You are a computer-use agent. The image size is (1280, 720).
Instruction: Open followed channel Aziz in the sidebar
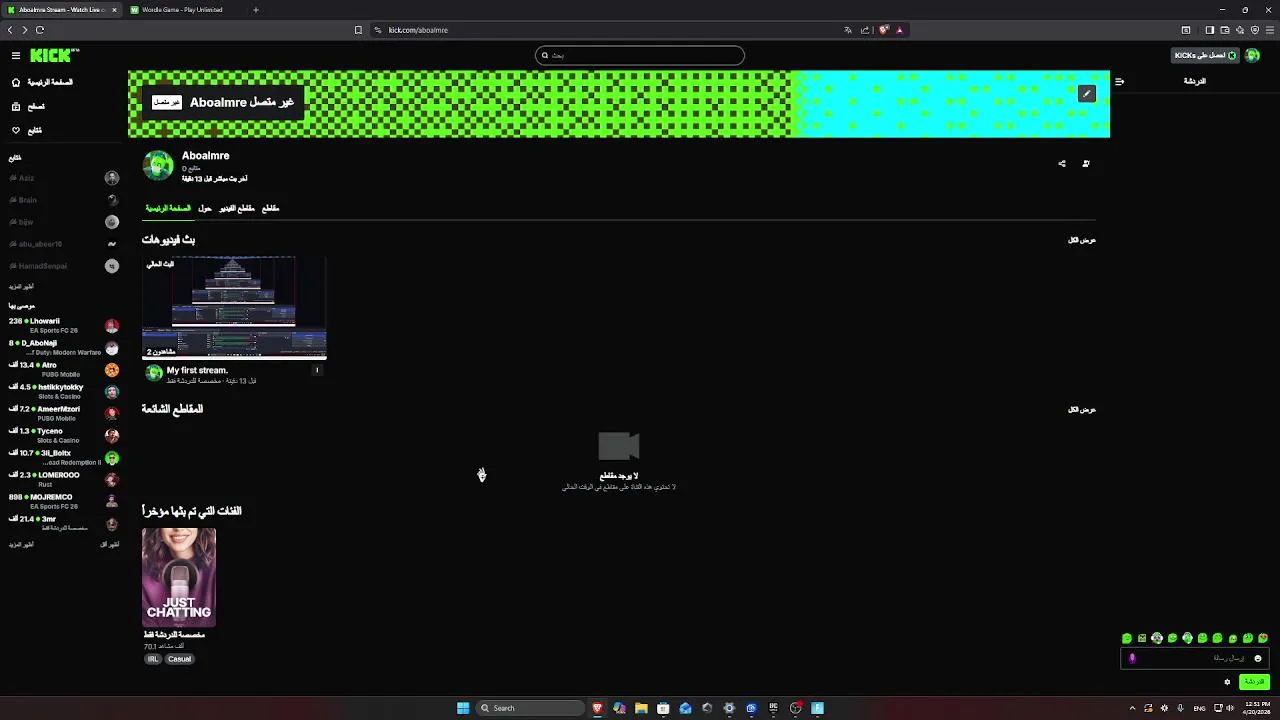(x=64, y=178)
